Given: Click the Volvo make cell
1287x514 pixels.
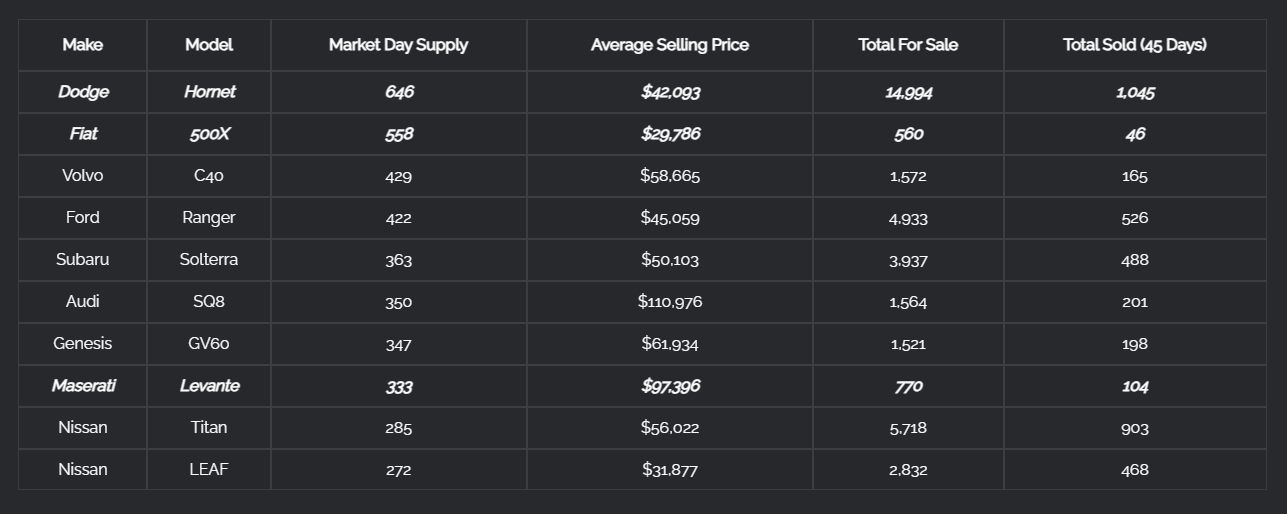Looking at the screenshot, I should pyautogui.click(x=82, y=176).
